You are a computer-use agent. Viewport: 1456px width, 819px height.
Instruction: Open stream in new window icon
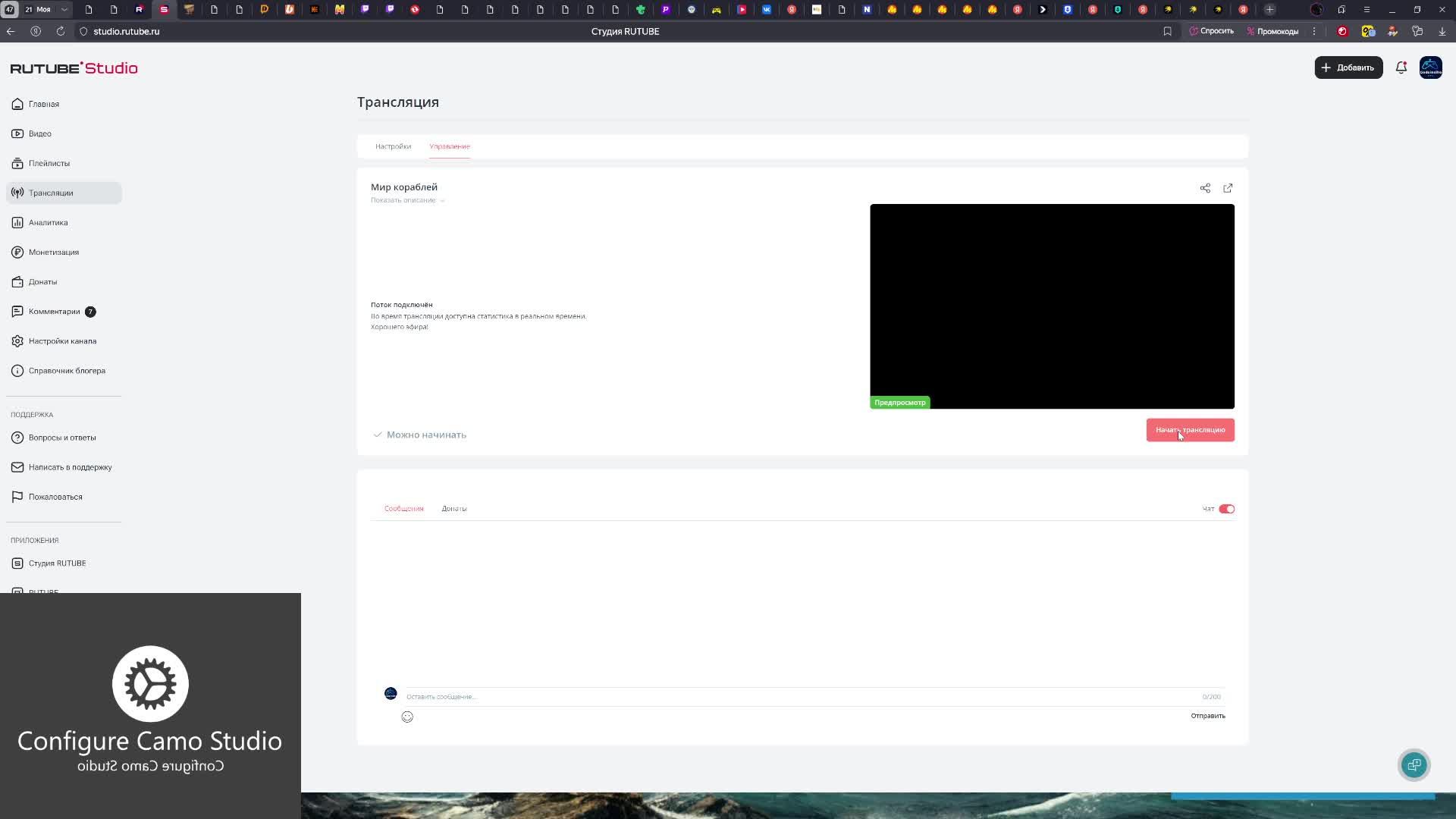click(x=1228, y=188)
